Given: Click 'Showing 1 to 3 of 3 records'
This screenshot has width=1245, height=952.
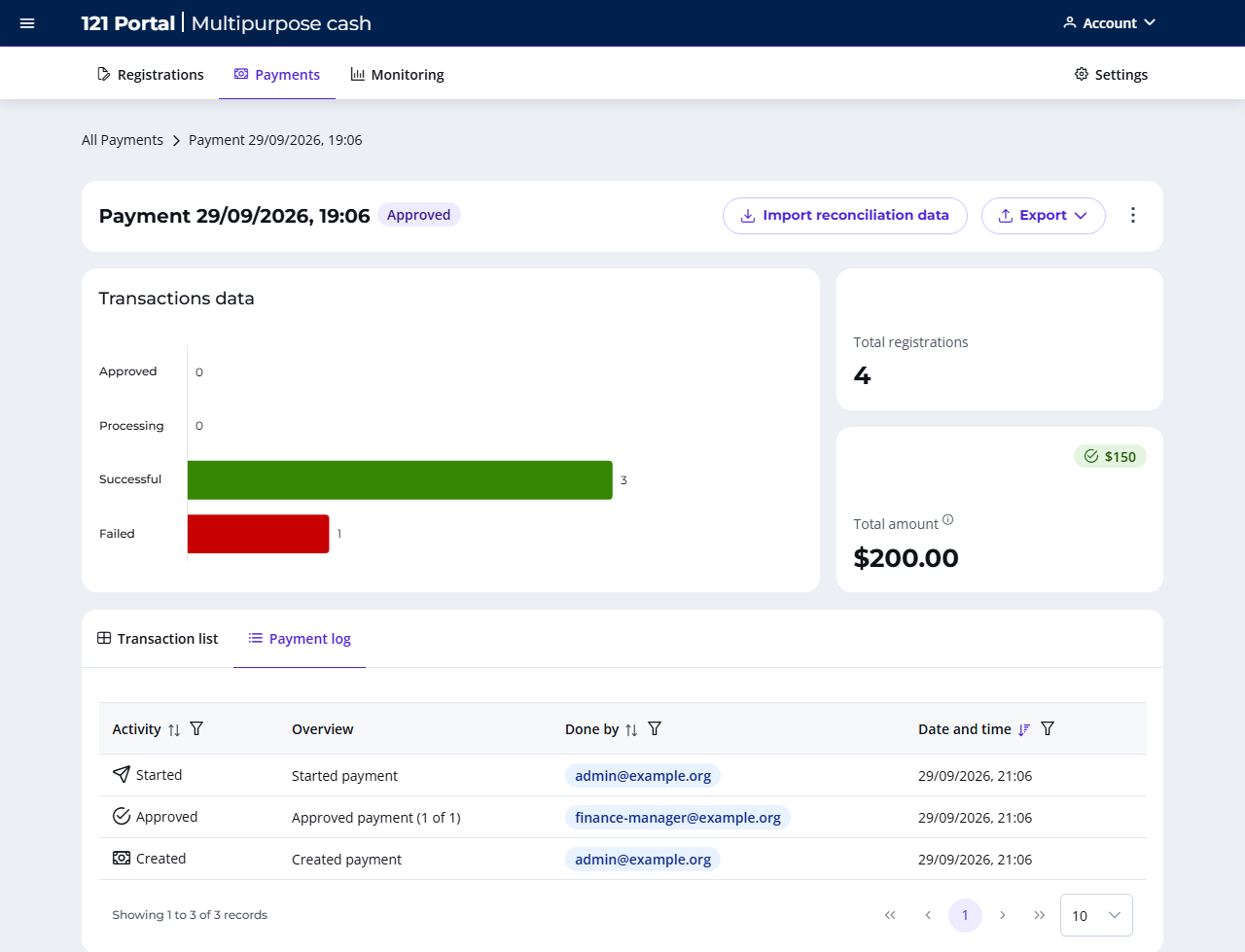Looking at the screenshot, I should [190, 915].
